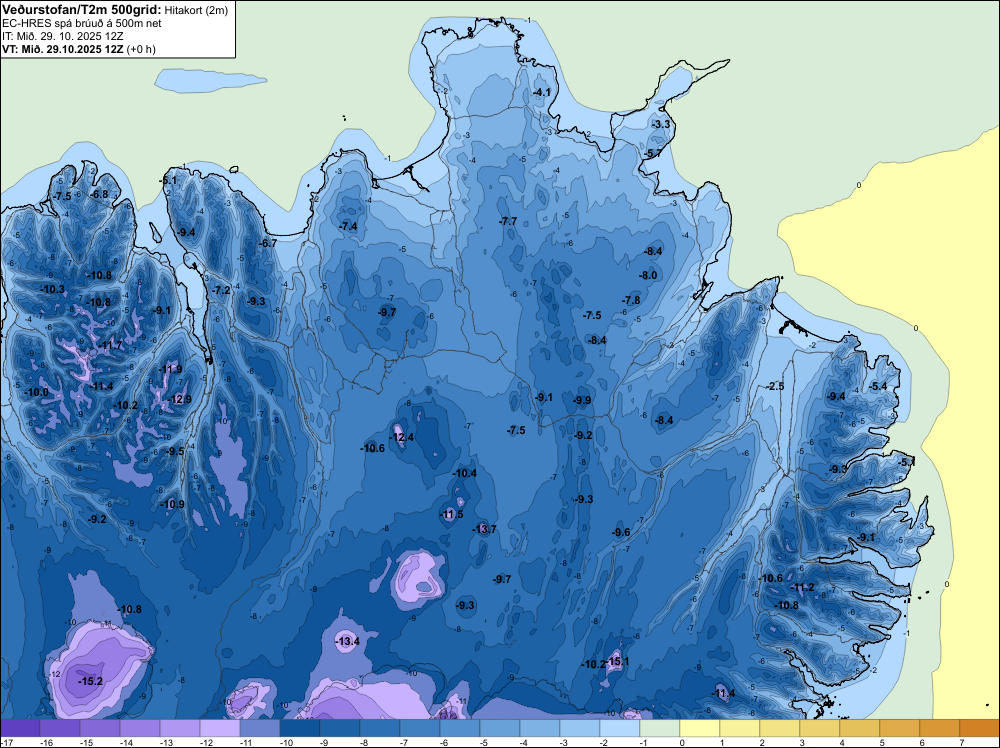This screenshot has width=1000, height=748.
Task: Click the -11.2 temperature value on the map
Action: 802,587
